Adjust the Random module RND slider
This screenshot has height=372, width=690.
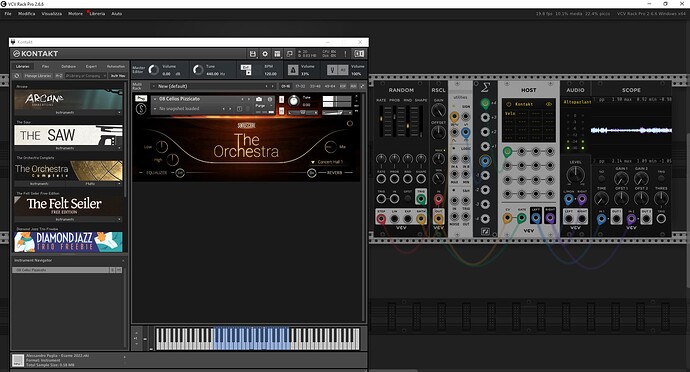[x=407, y=121]
